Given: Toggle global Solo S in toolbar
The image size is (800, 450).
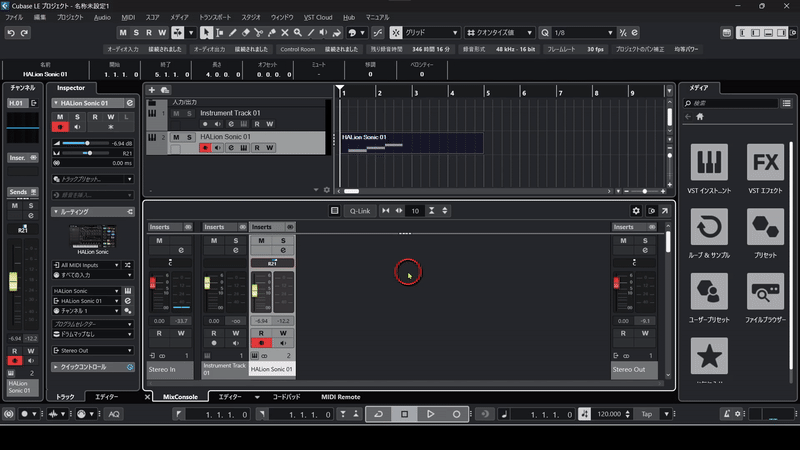Looking at the screenshot, I should [136, 33].
